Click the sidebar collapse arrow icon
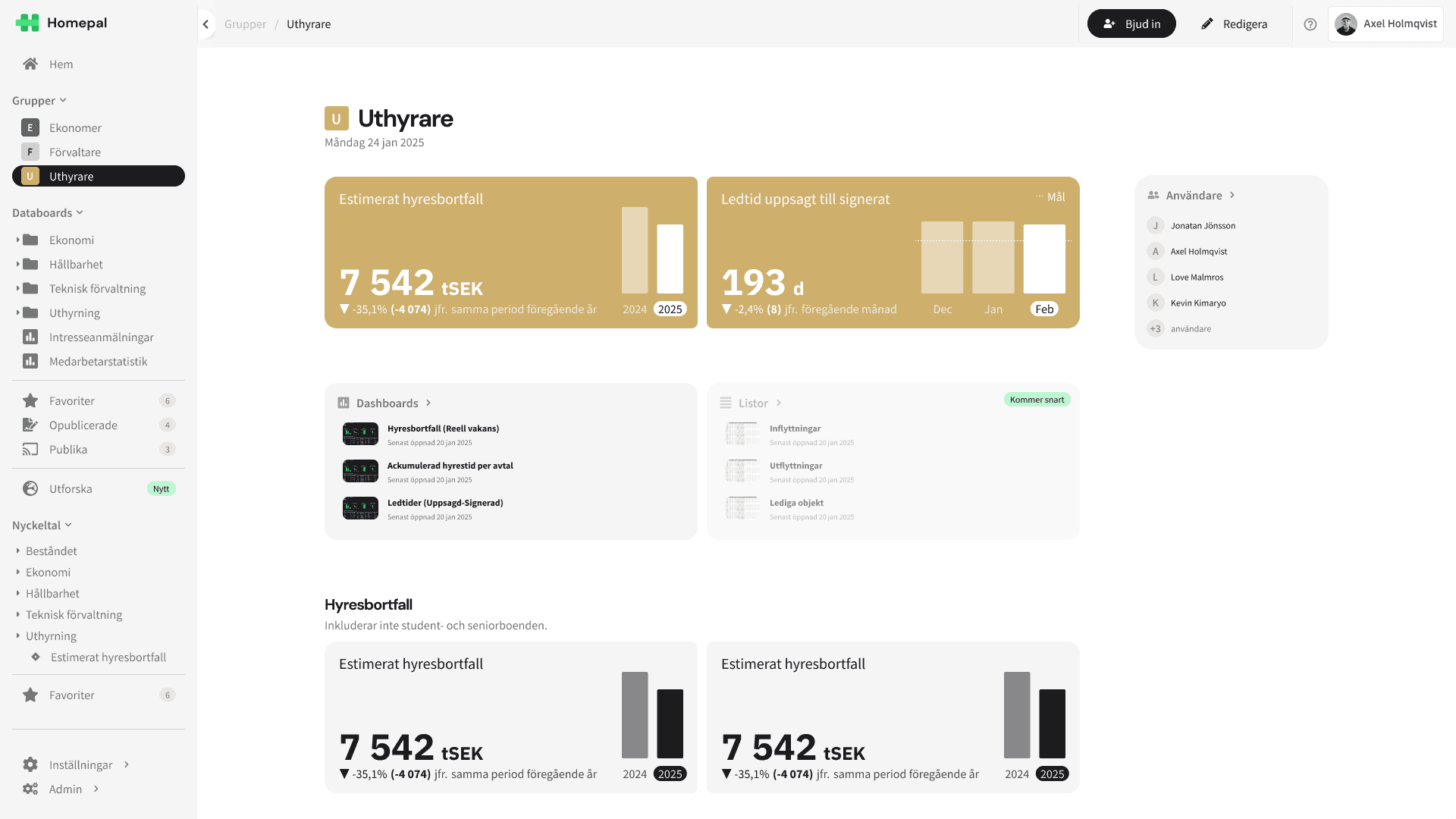This screenshot has width=1456, height=819. (206, 24)
